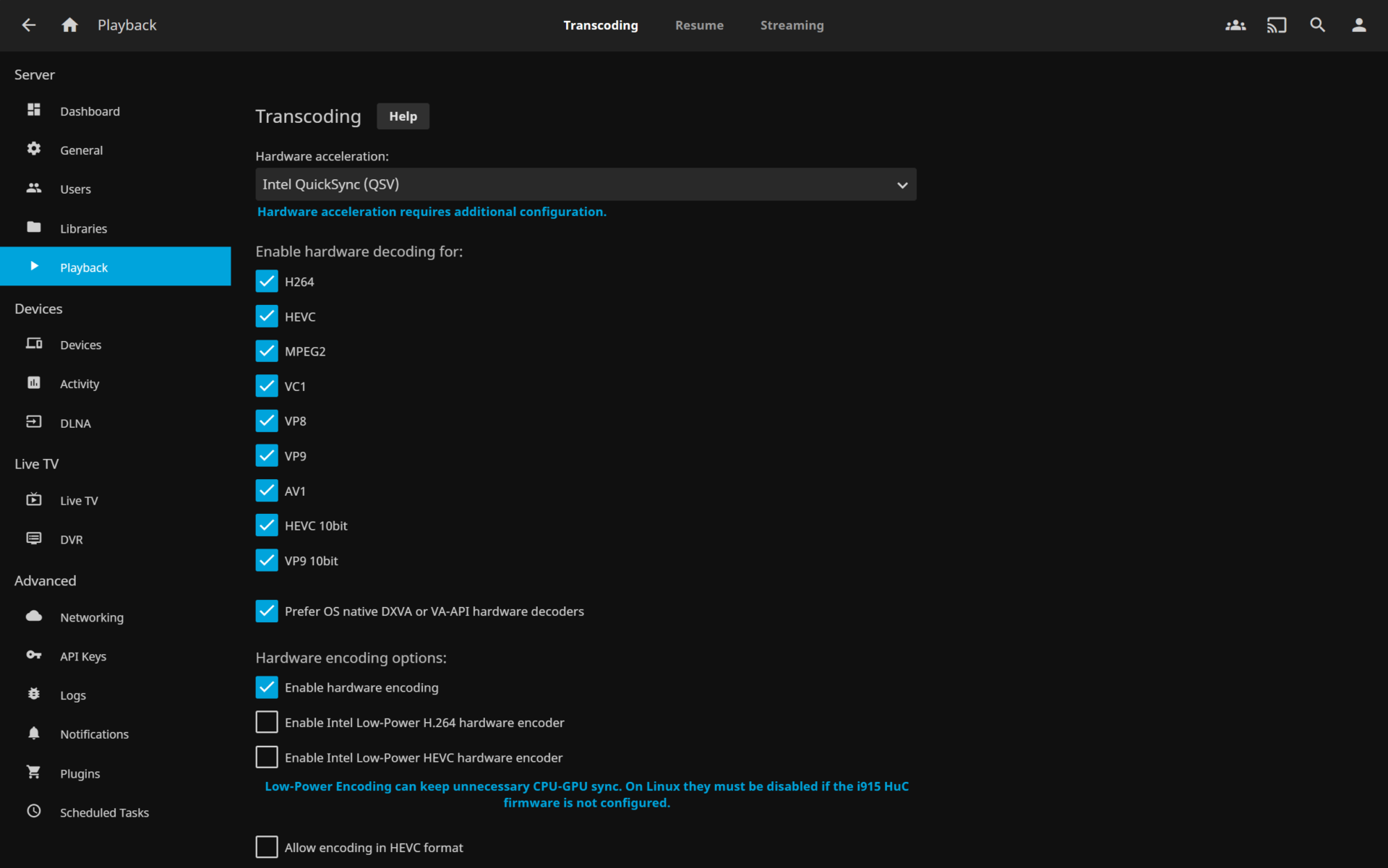Image resolution: width=1388 pixels, height=868 pixels.
Task: Click the DLNA sidebar icon
Action: tap(33, 422)
